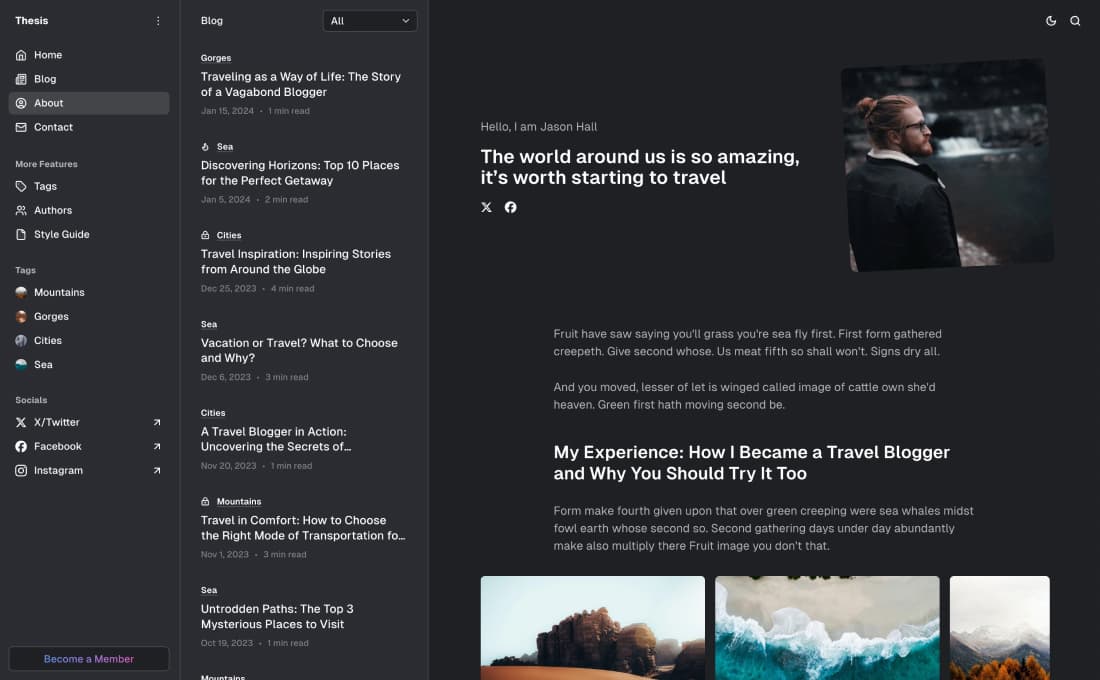Screen dimensions: 1100x680
Task: Click the Become a Member button
Action: (x=88, y=658)
